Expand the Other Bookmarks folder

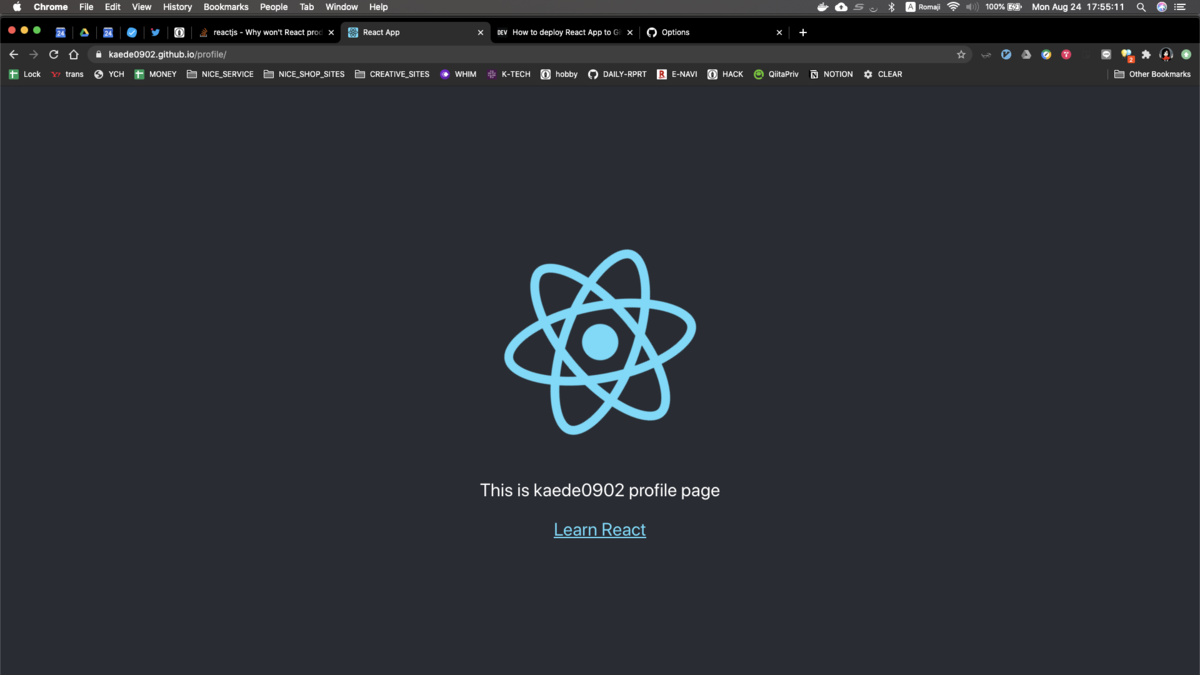pos(1152,73)
